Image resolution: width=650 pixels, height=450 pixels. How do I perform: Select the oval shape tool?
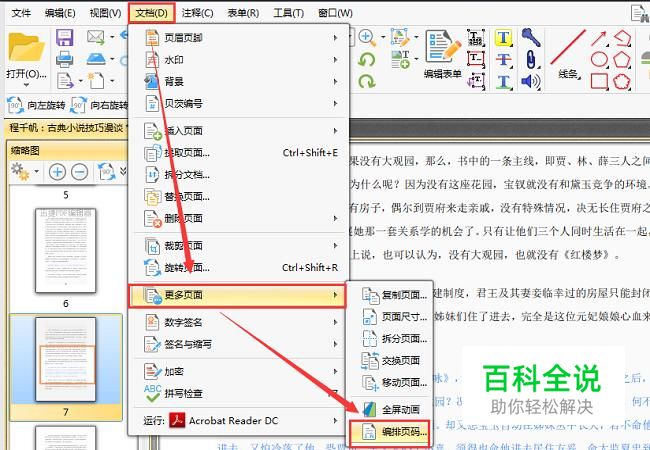click(599, 60)
